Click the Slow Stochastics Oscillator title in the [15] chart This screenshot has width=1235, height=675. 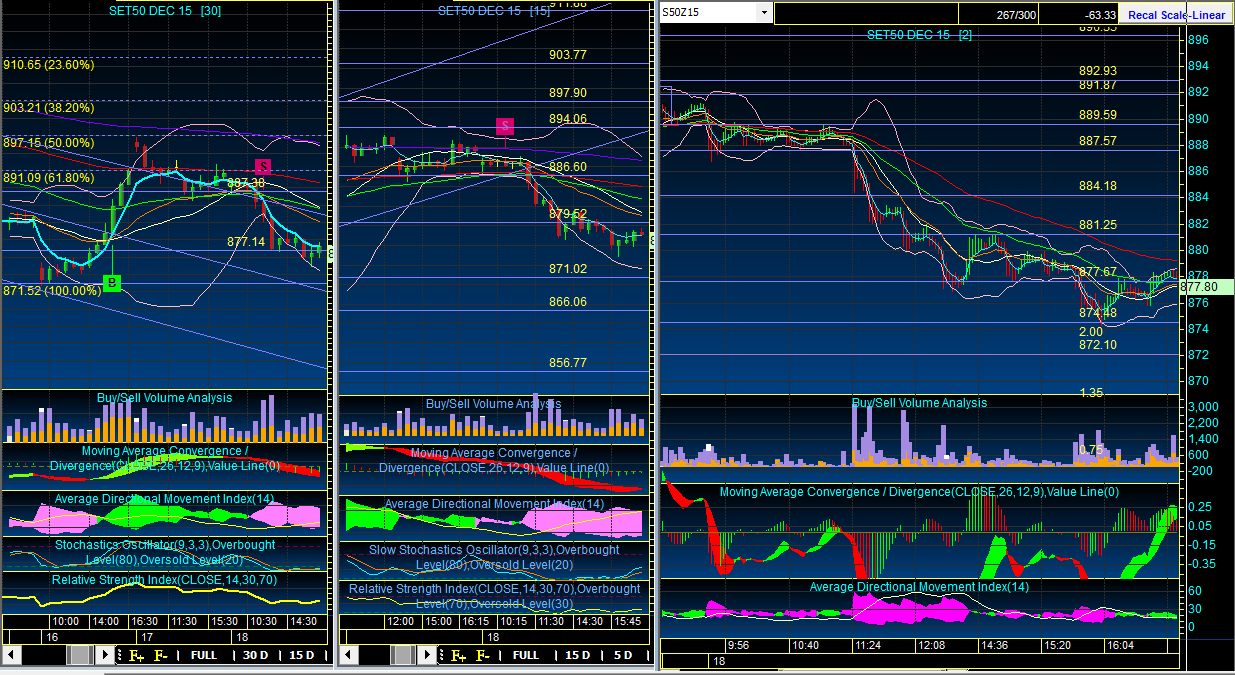click(493, 557)
